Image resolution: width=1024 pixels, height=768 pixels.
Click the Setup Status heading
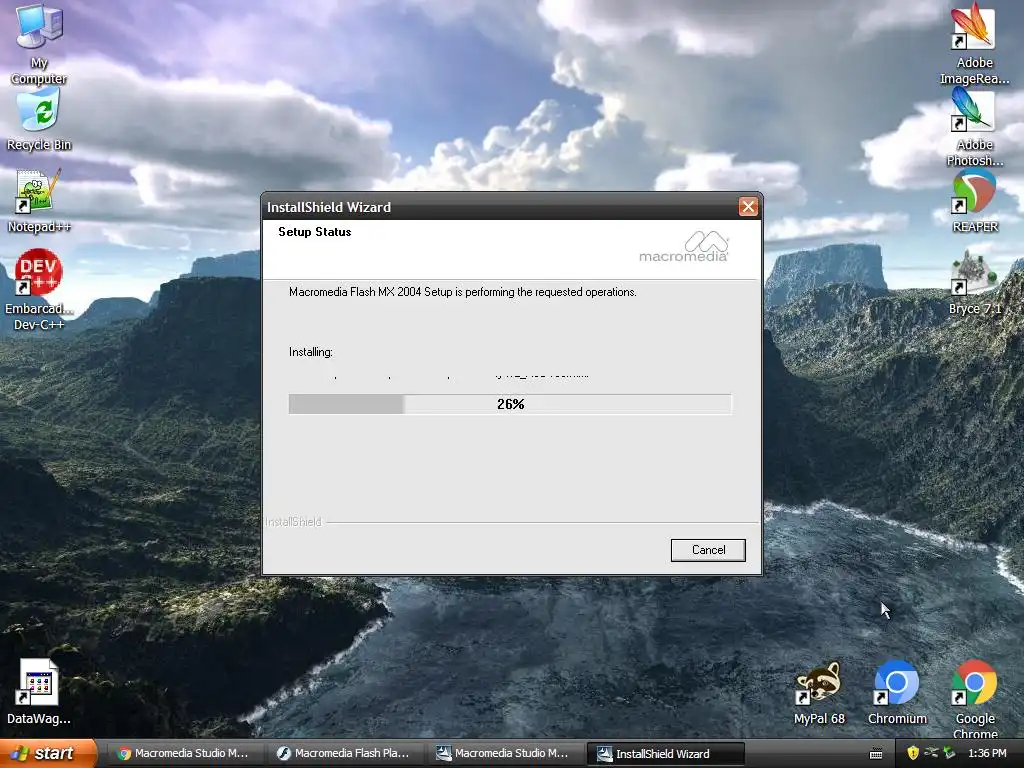[x=315, y=232]
